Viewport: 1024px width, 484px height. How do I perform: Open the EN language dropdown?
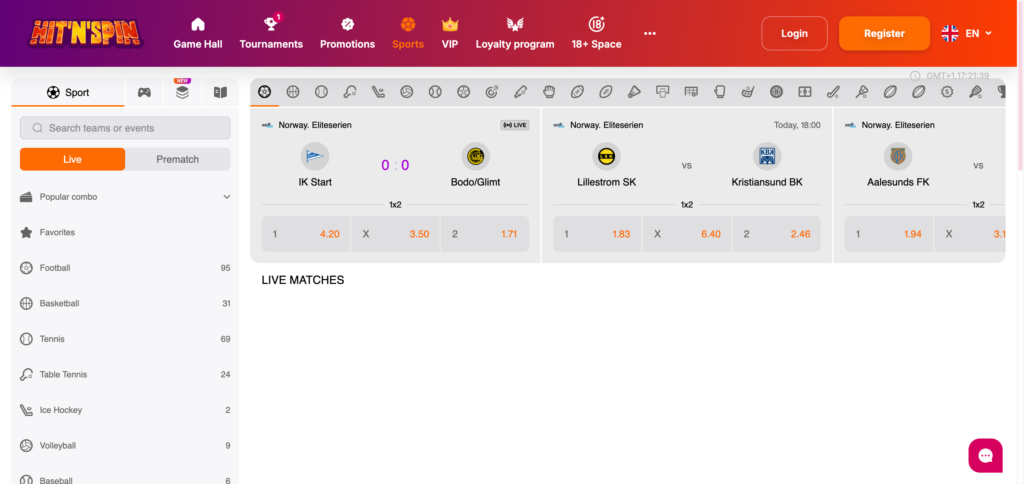(967, 33)
